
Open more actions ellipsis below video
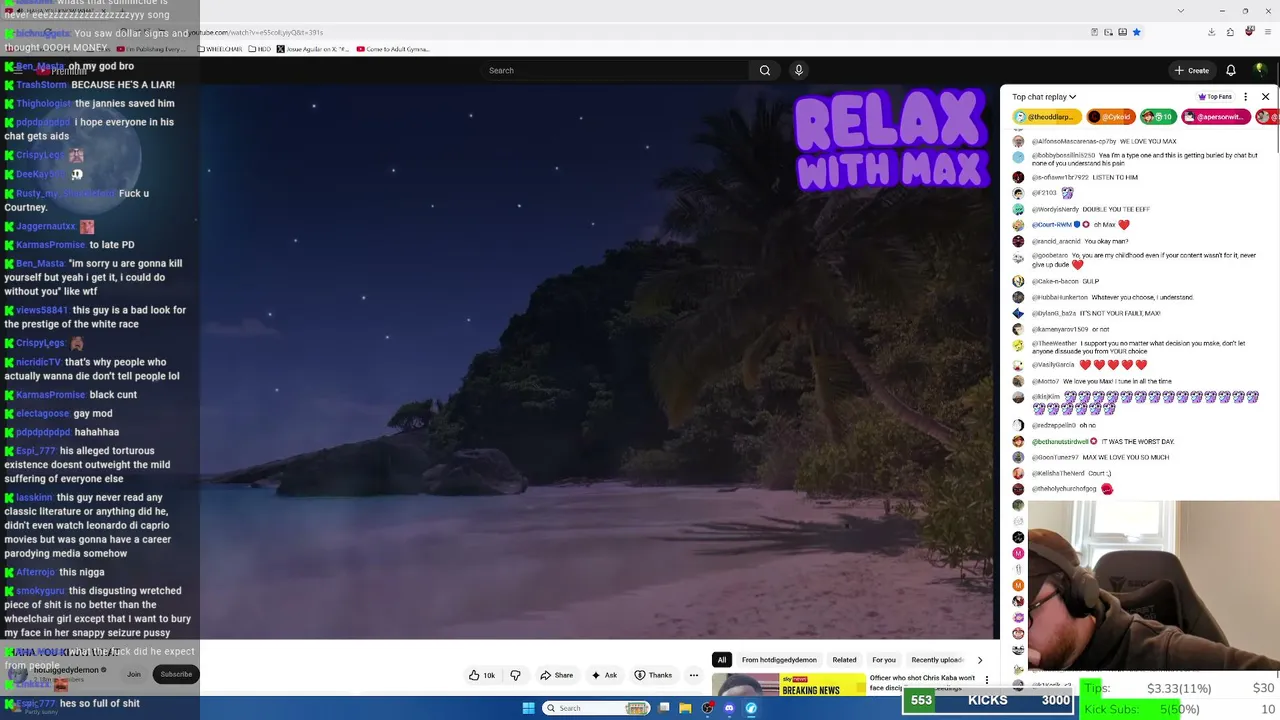[693, 675]
